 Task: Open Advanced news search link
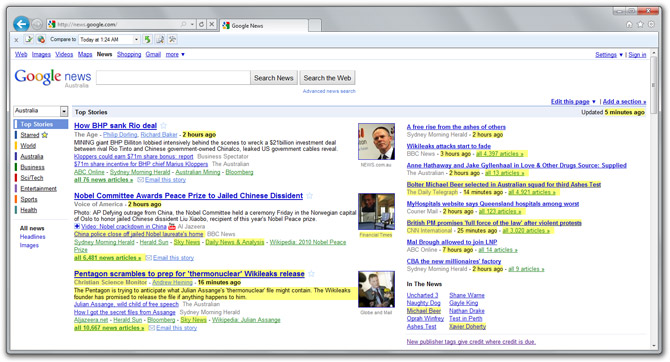click(x=329, y=91)
